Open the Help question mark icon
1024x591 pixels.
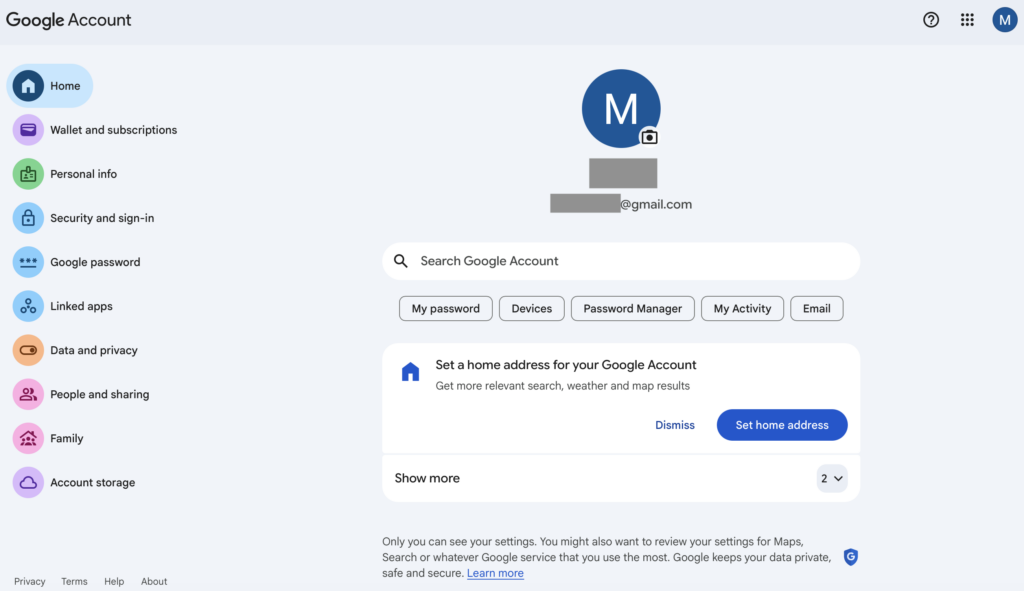coord(931,20)
